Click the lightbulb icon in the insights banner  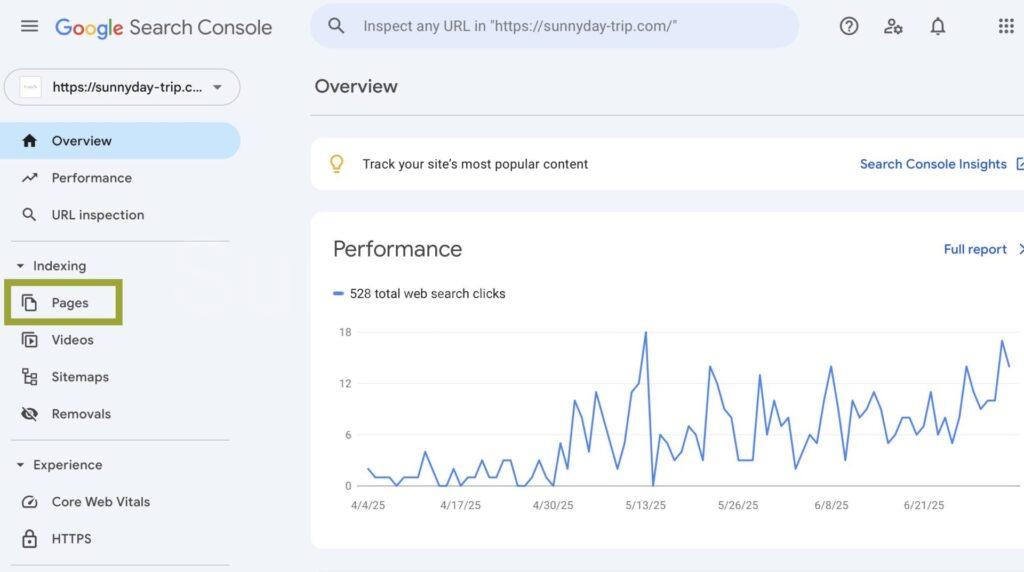tap(337, 164)
